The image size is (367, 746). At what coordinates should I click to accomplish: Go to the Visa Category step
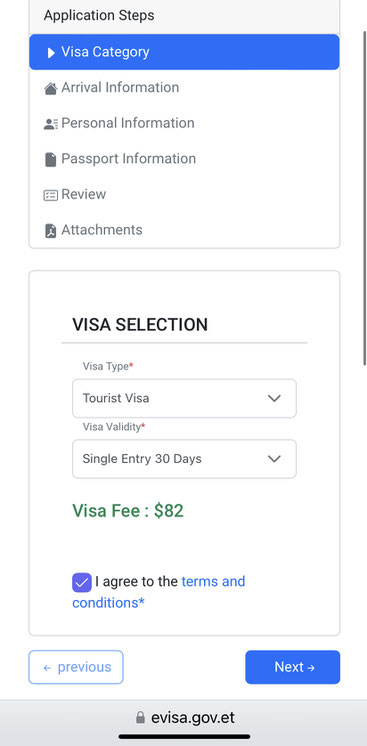tap(184, 52)
